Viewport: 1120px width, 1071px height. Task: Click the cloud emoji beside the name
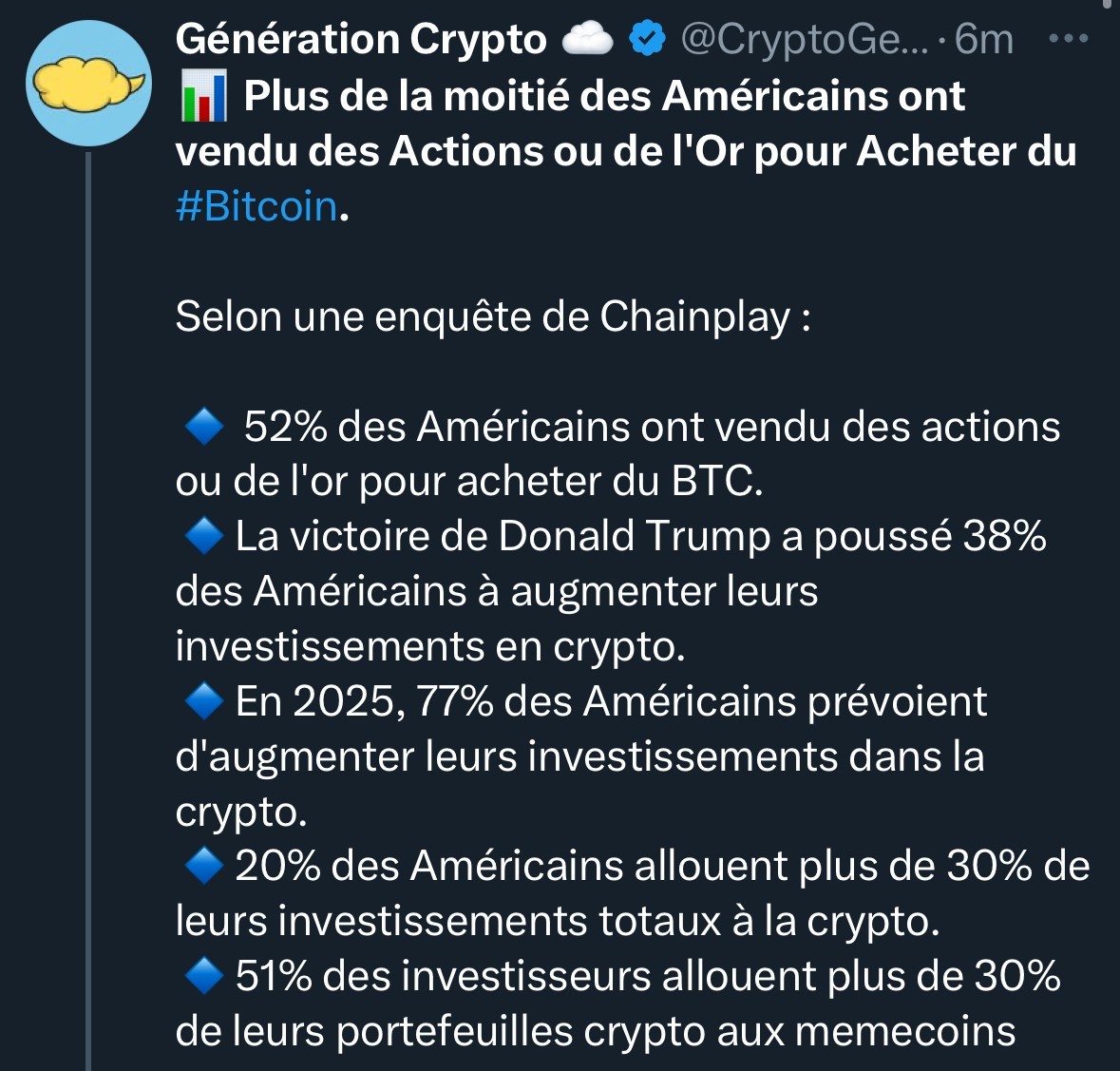[x=587, y=40]
